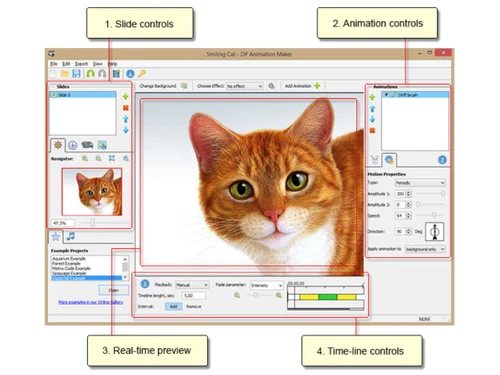Fit image to window in Navigator
The image size is (500, 375).
tap(112, 158)
